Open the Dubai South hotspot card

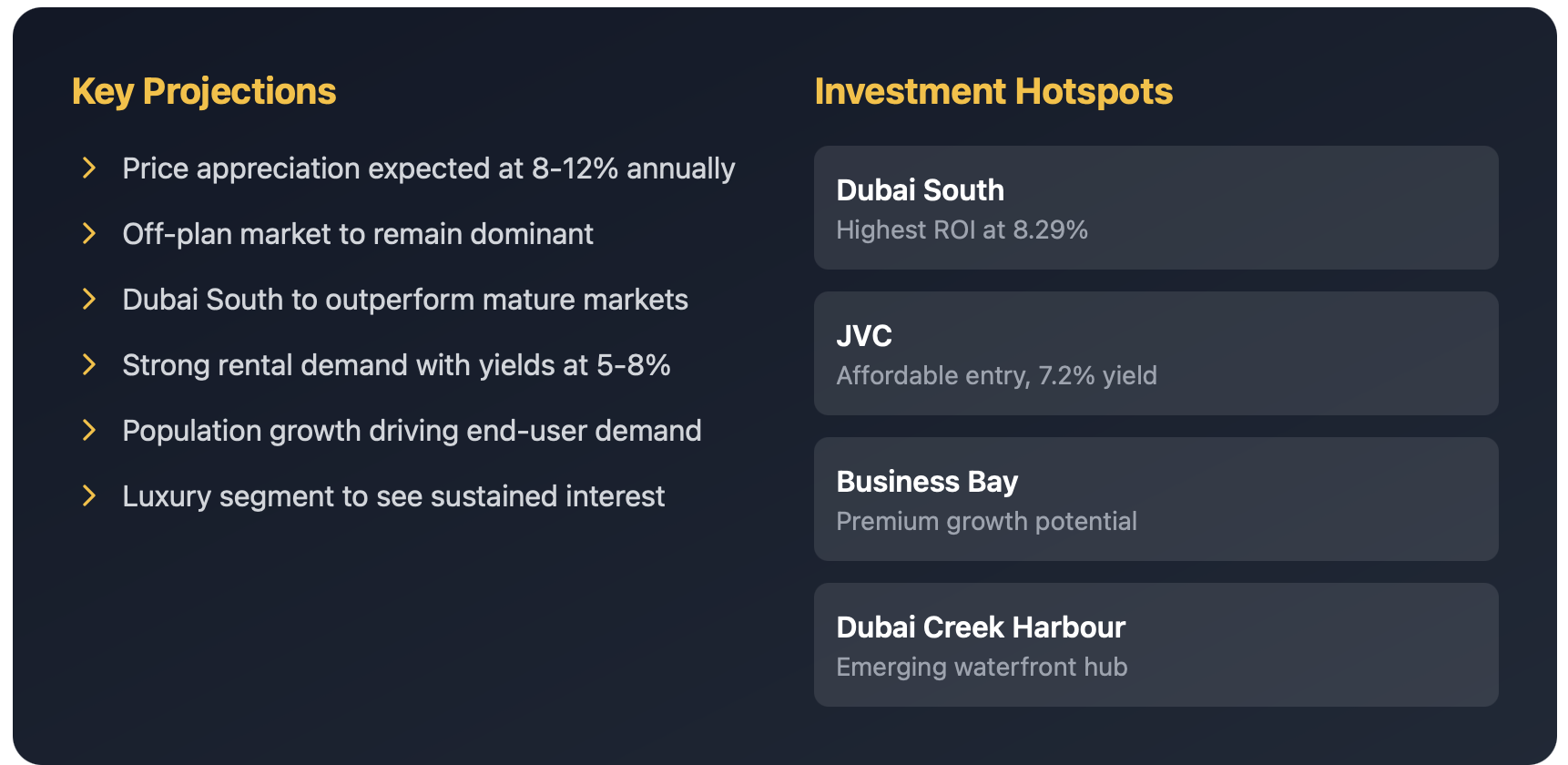1156,208
